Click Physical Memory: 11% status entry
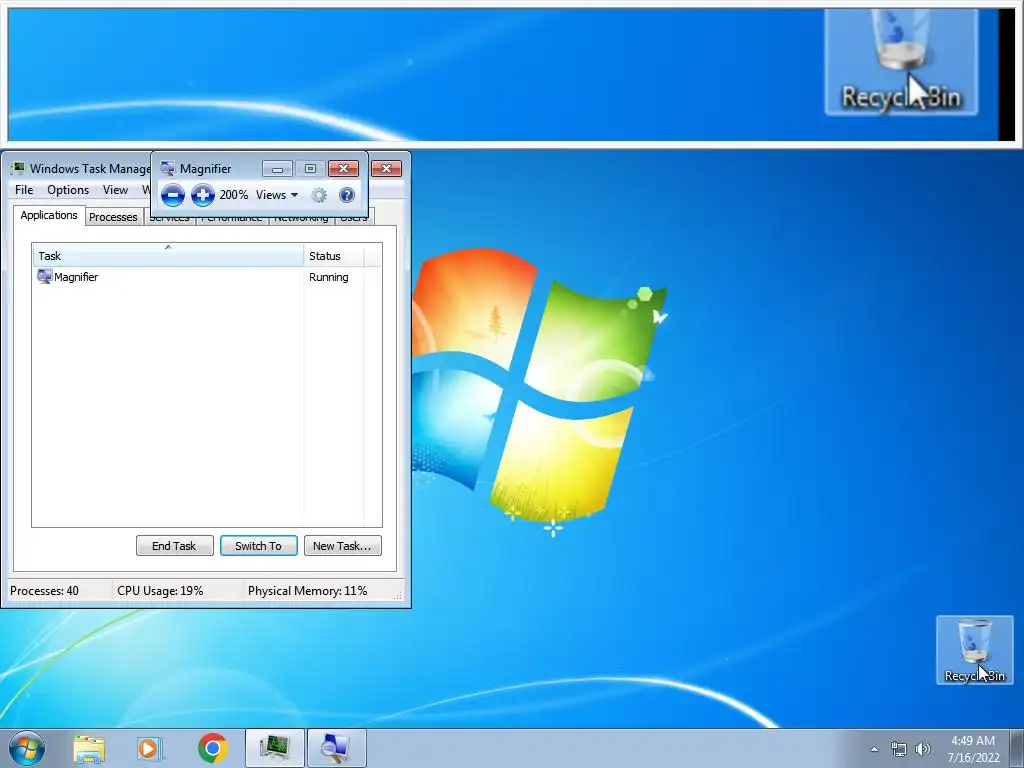The width and height of the screenshot is (1024, 768). click(x=308, y=591)
